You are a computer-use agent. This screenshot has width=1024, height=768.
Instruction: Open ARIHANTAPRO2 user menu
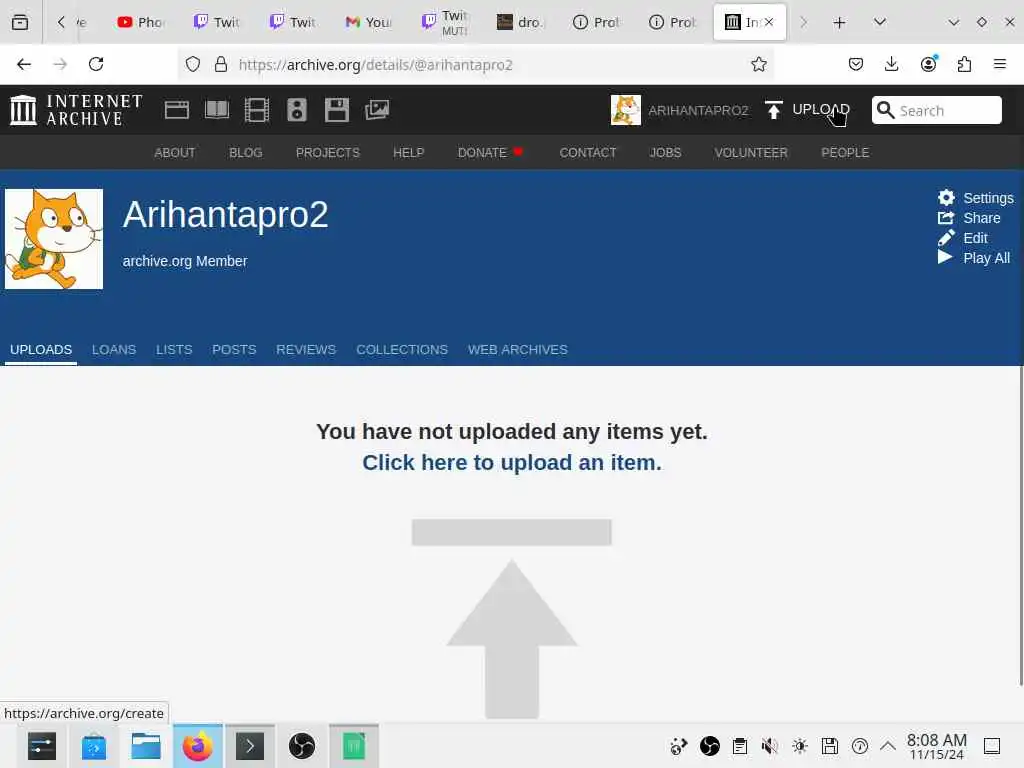679,110
